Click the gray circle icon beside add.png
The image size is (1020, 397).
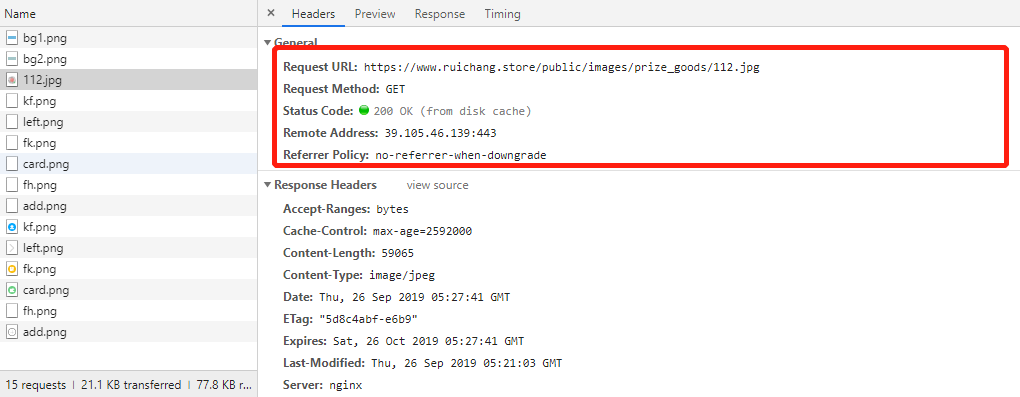[x=12, y=332]
